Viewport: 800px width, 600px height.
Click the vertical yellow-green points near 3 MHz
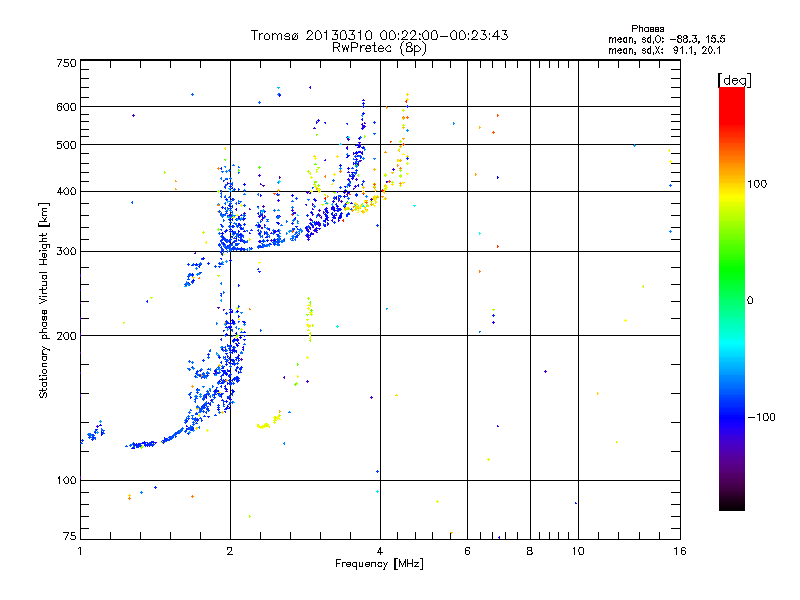(x=309, y=319)
